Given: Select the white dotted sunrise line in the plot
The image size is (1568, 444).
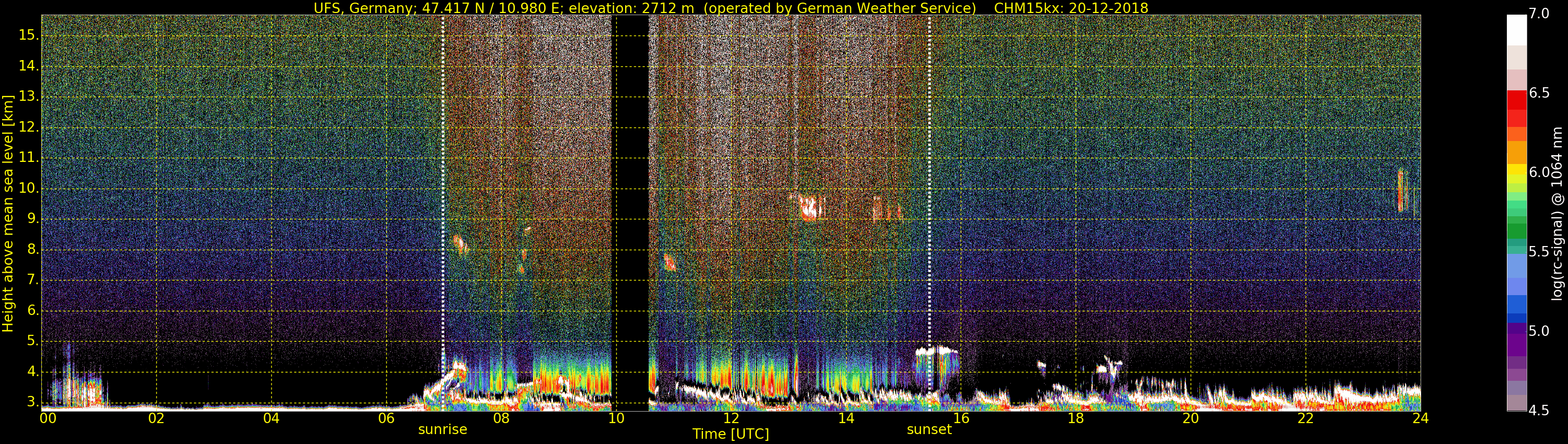Looking at the screenshot, I should click(x=443, y=182).
